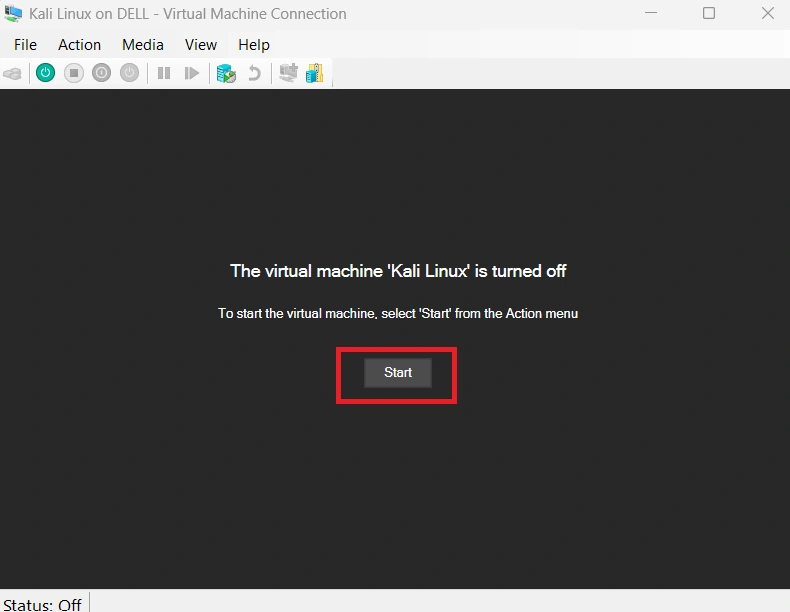The width and height of the screenshot is (790, 612).
Task: Click the 'Status: Off' status bar text
Action: [42, 604]
